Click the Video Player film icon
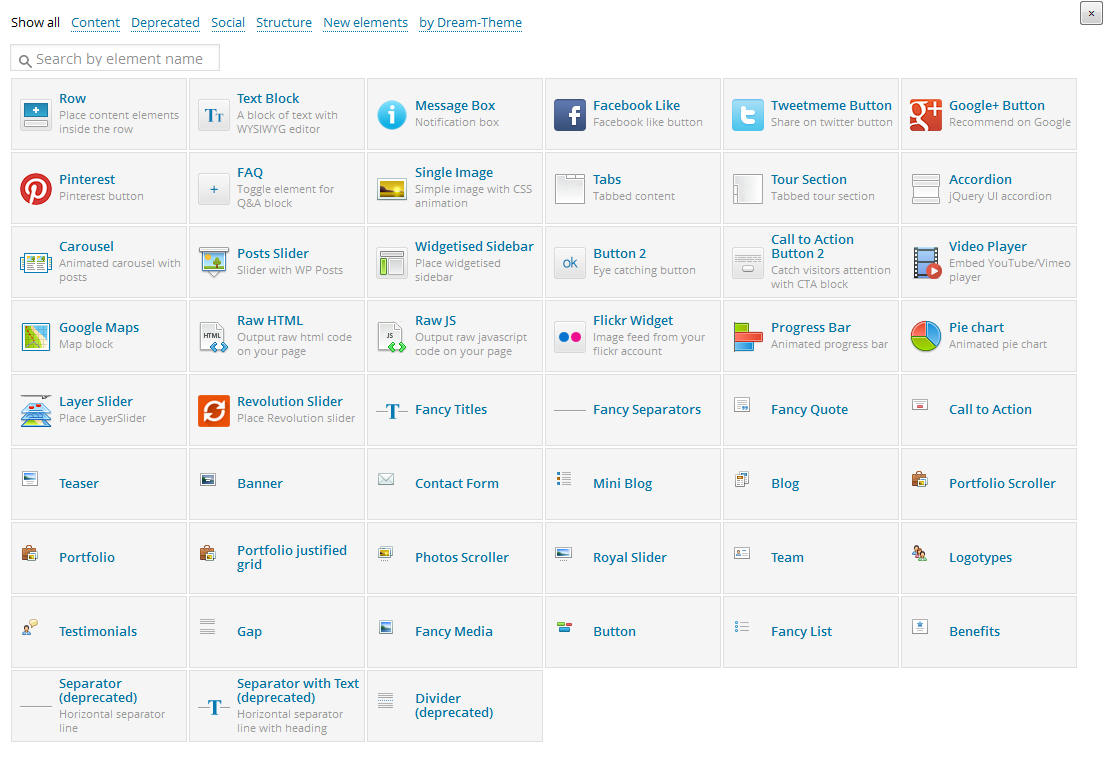The image size is (1112, 761). [926, 263]
